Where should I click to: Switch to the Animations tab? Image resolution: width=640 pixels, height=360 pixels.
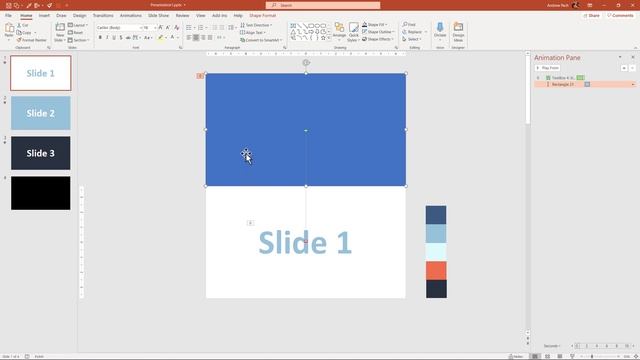131,16
